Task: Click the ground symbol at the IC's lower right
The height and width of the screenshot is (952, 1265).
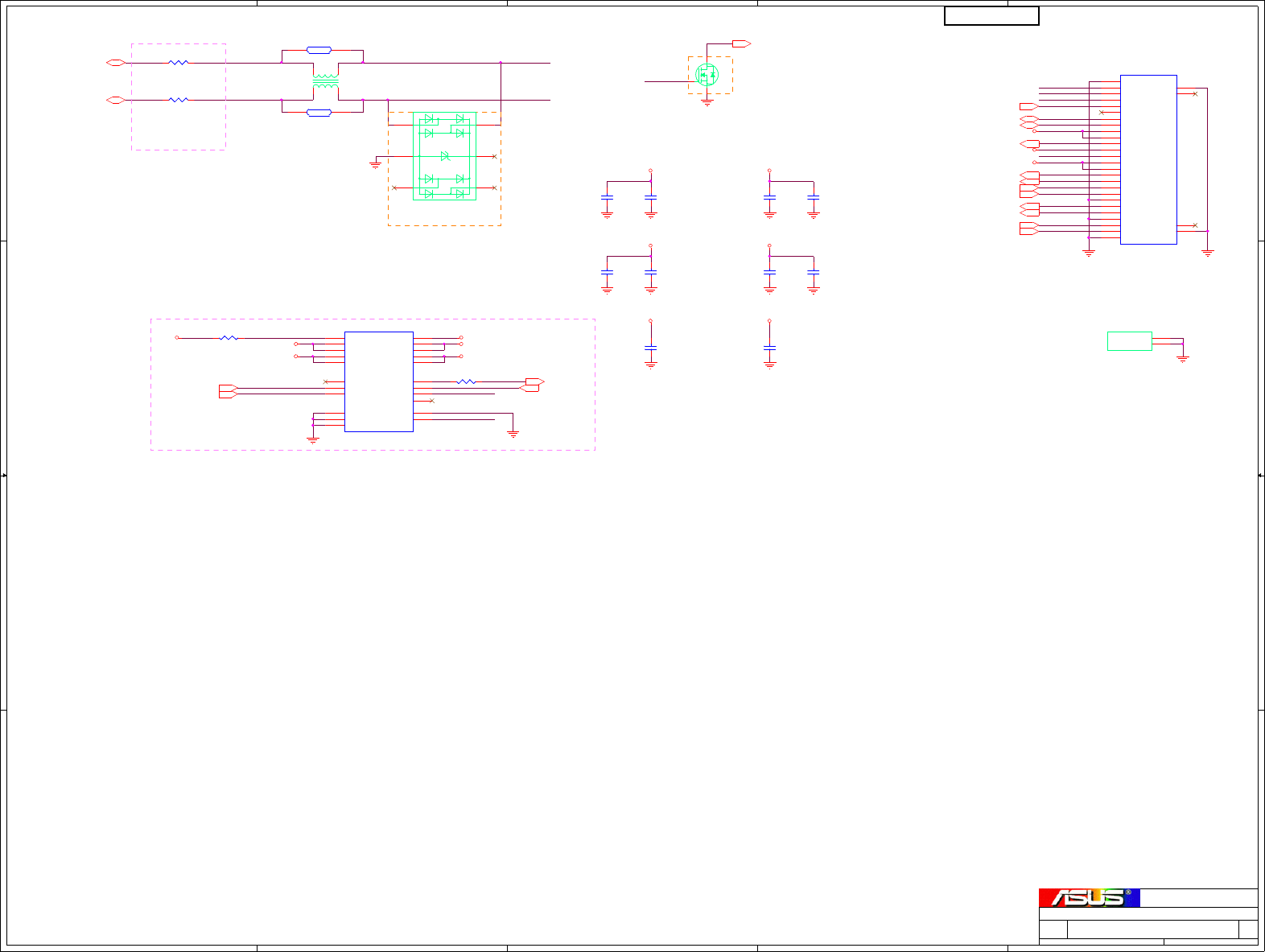Action: tap(513, 434)
